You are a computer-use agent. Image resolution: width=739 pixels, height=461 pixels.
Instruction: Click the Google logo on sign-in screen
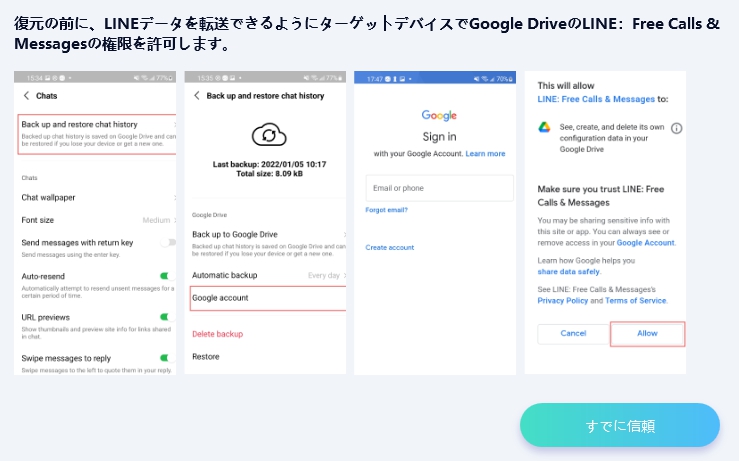(439, 115)
